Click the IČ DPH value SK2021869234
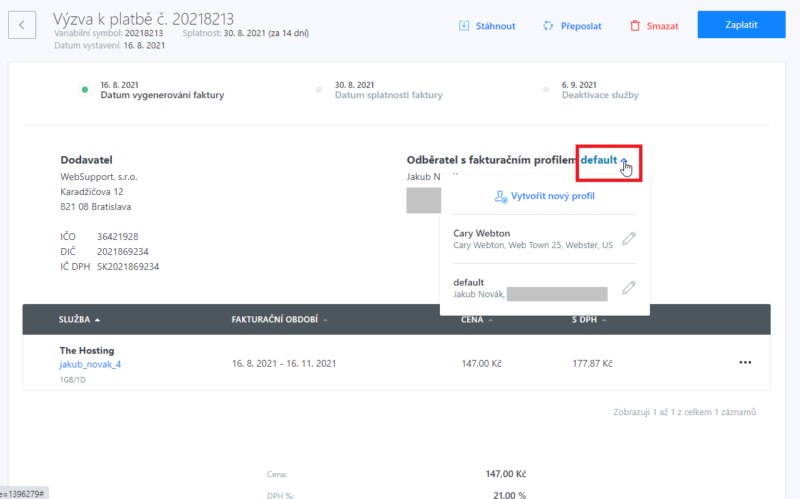The height and width of the screenshot is (499, 800). click(x=128, y=266)
